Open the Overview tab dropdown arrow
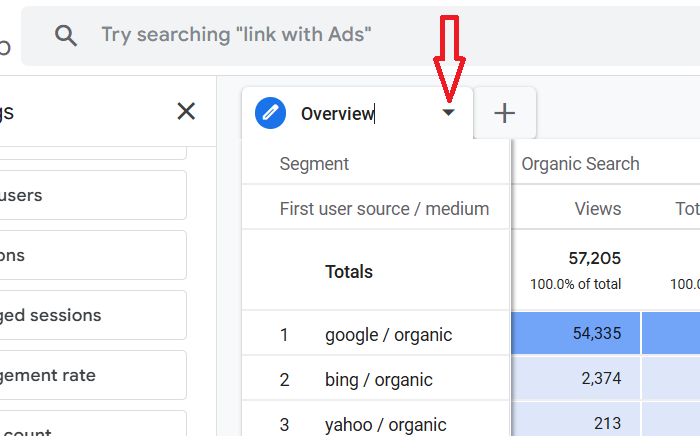The image size is (700, 436). [x=449, y=113]
